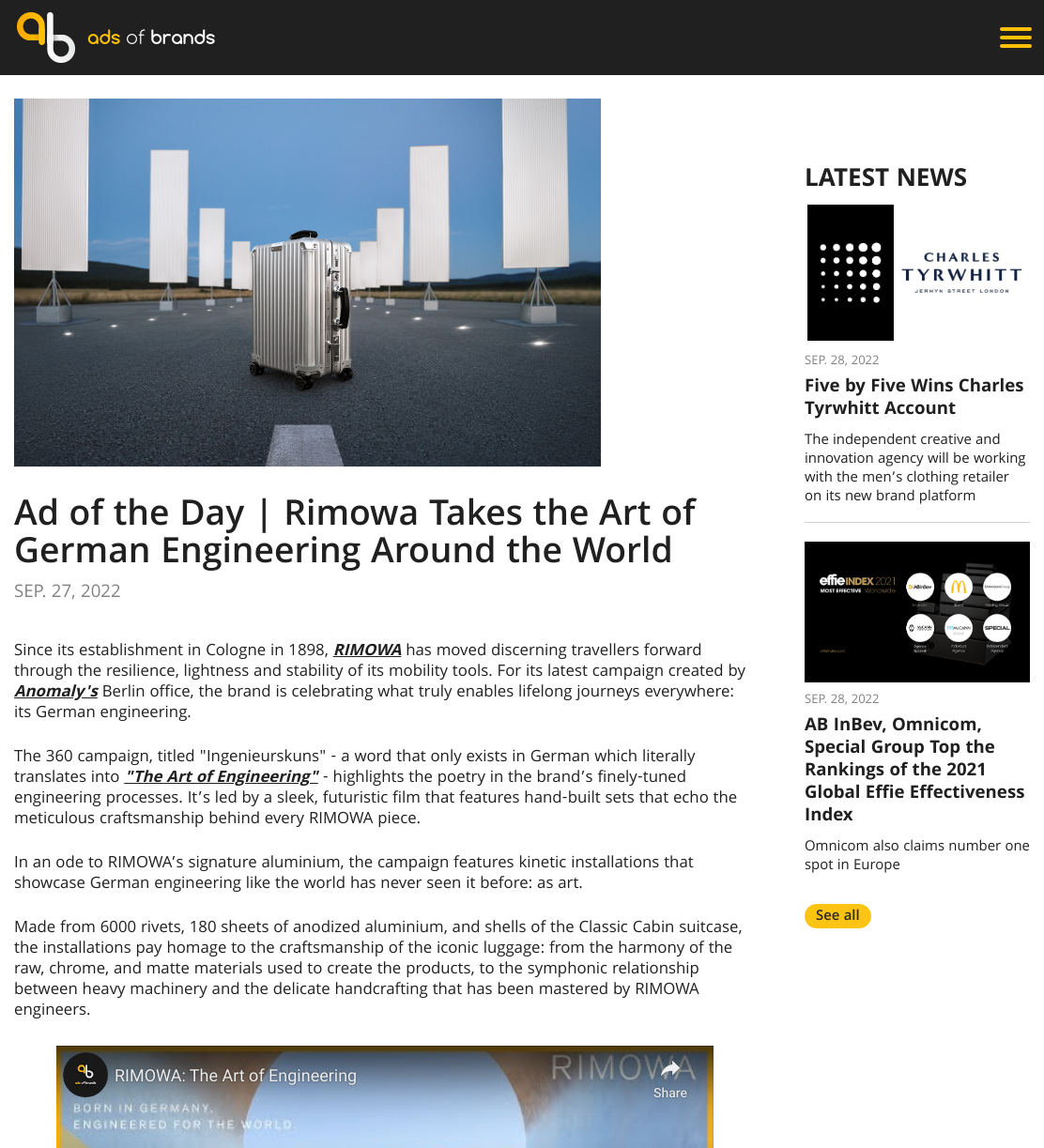
Task: Open Five by Five Wins Charles Tyrwhitt headline
Action: pyautogui.click(x=913, y=396)
